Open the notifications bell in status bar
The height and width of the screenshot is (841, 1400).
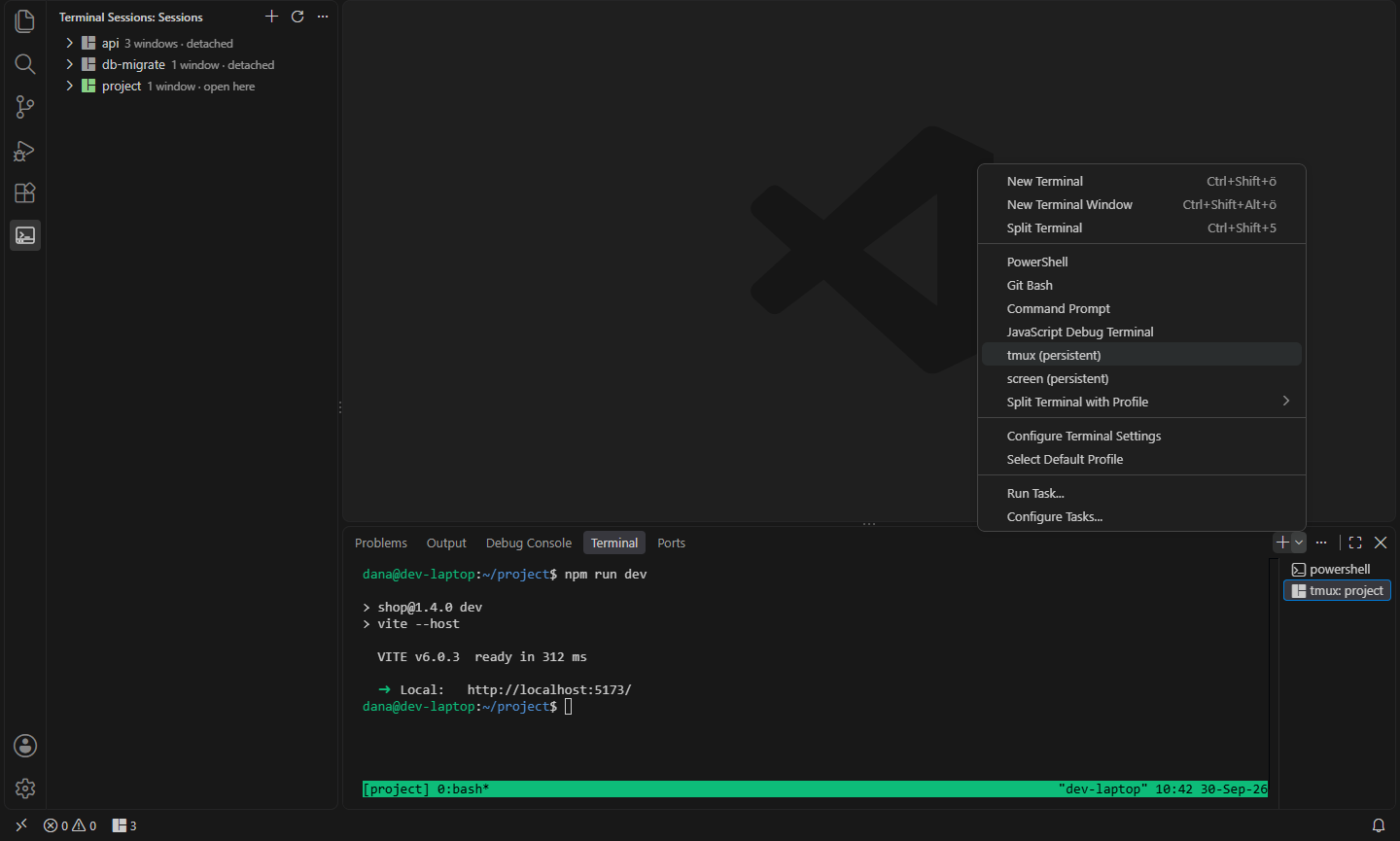pyautogui.click(x=1379, y=825)
